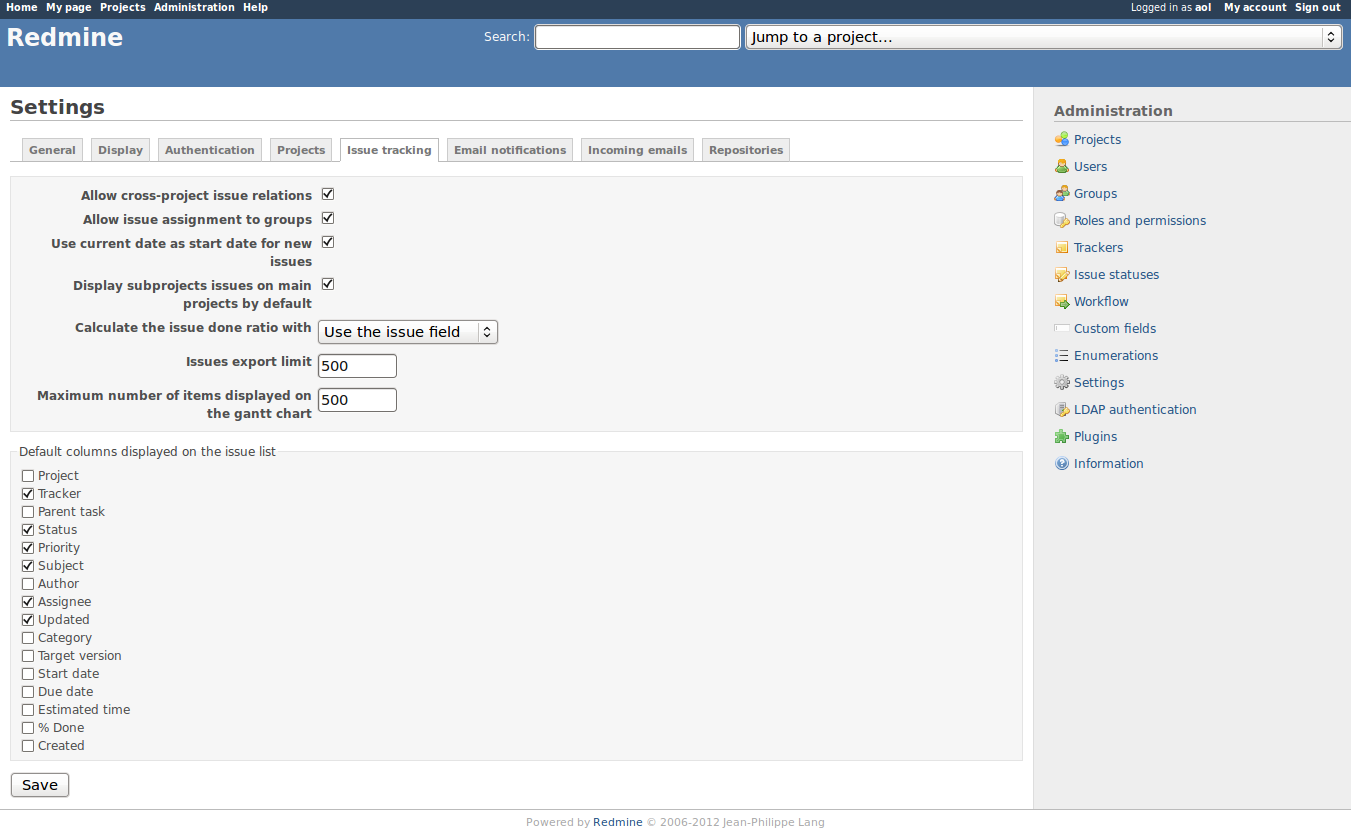Image resolution: width=1351 pixels, height=834 pixels.
Task: Open Projects in top menu bar
Action: (x=123, y=7)
